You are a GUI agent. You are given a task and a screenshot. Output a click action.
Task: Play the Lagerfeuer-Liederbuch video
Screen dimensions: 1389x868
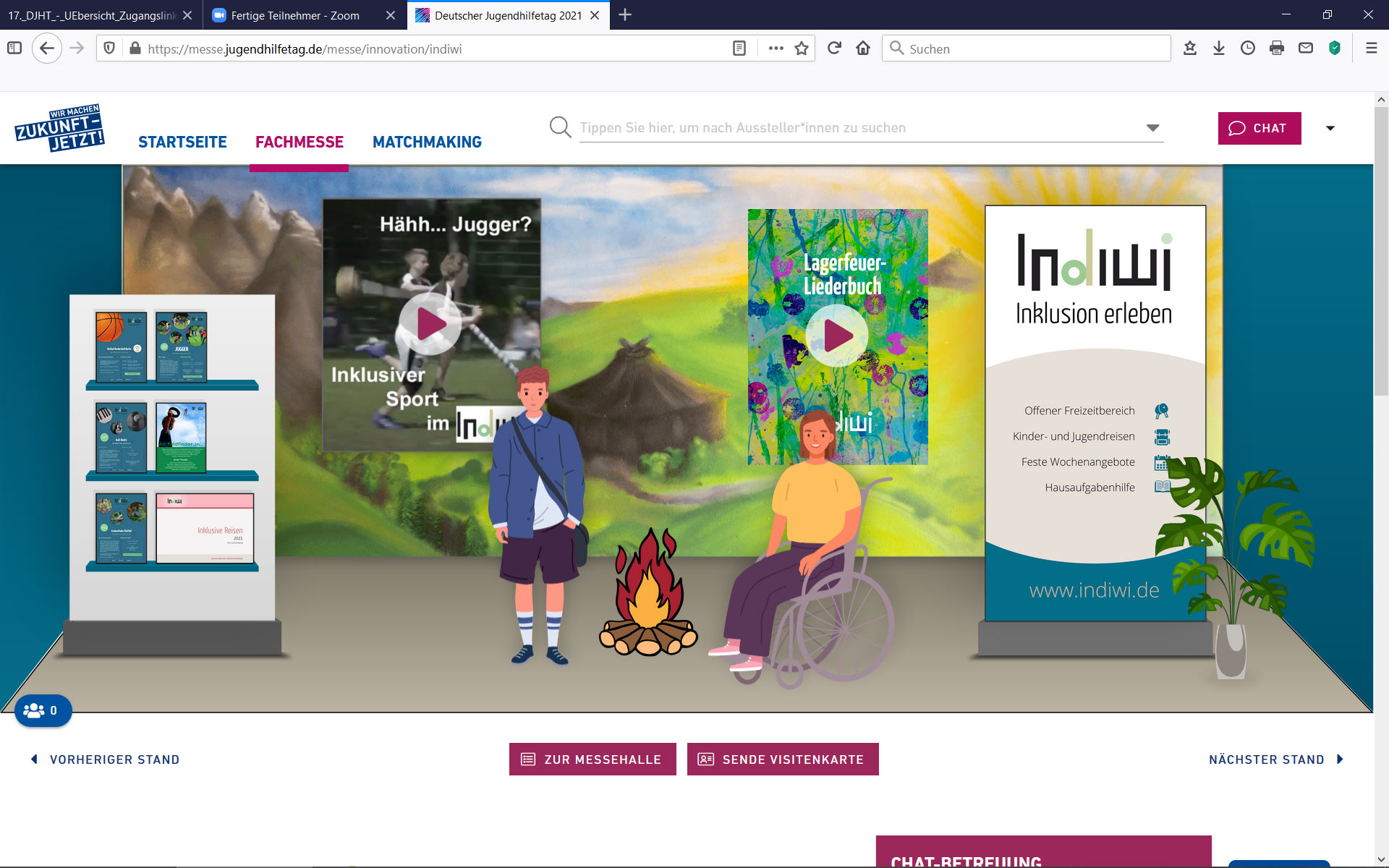coord(838,336)
